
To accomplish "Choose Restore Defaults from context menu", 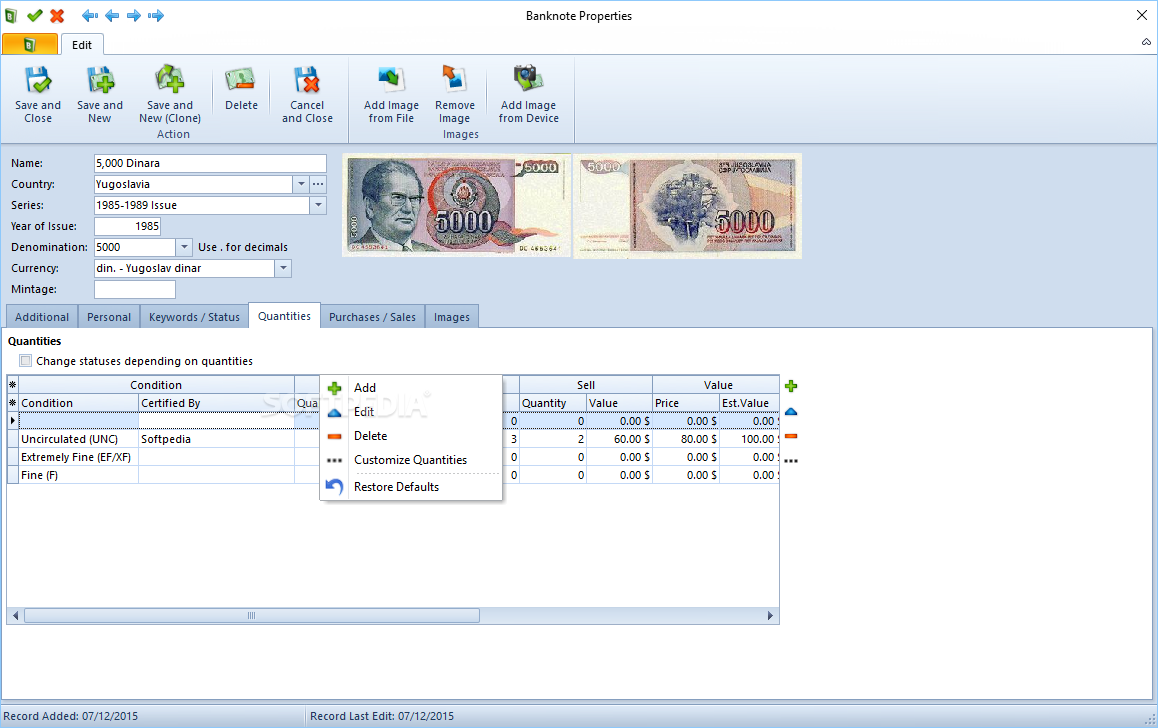I will (x=411, y=487).
